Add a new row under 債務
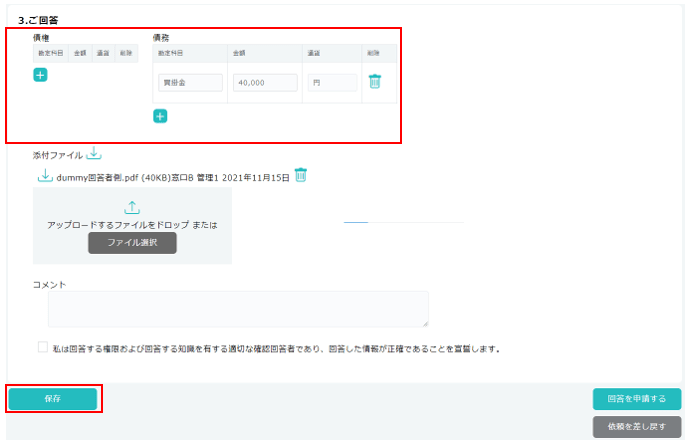This screenshot has width=687, height=440. point(160,116)
